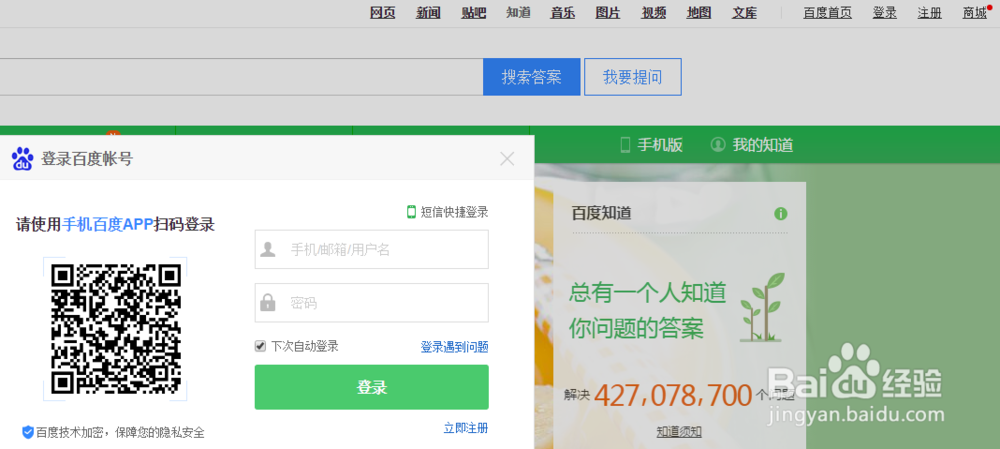Click the 你问题的答案 slogan text
The width and height of the screenshot is (1000, 449).
[636, 330]
